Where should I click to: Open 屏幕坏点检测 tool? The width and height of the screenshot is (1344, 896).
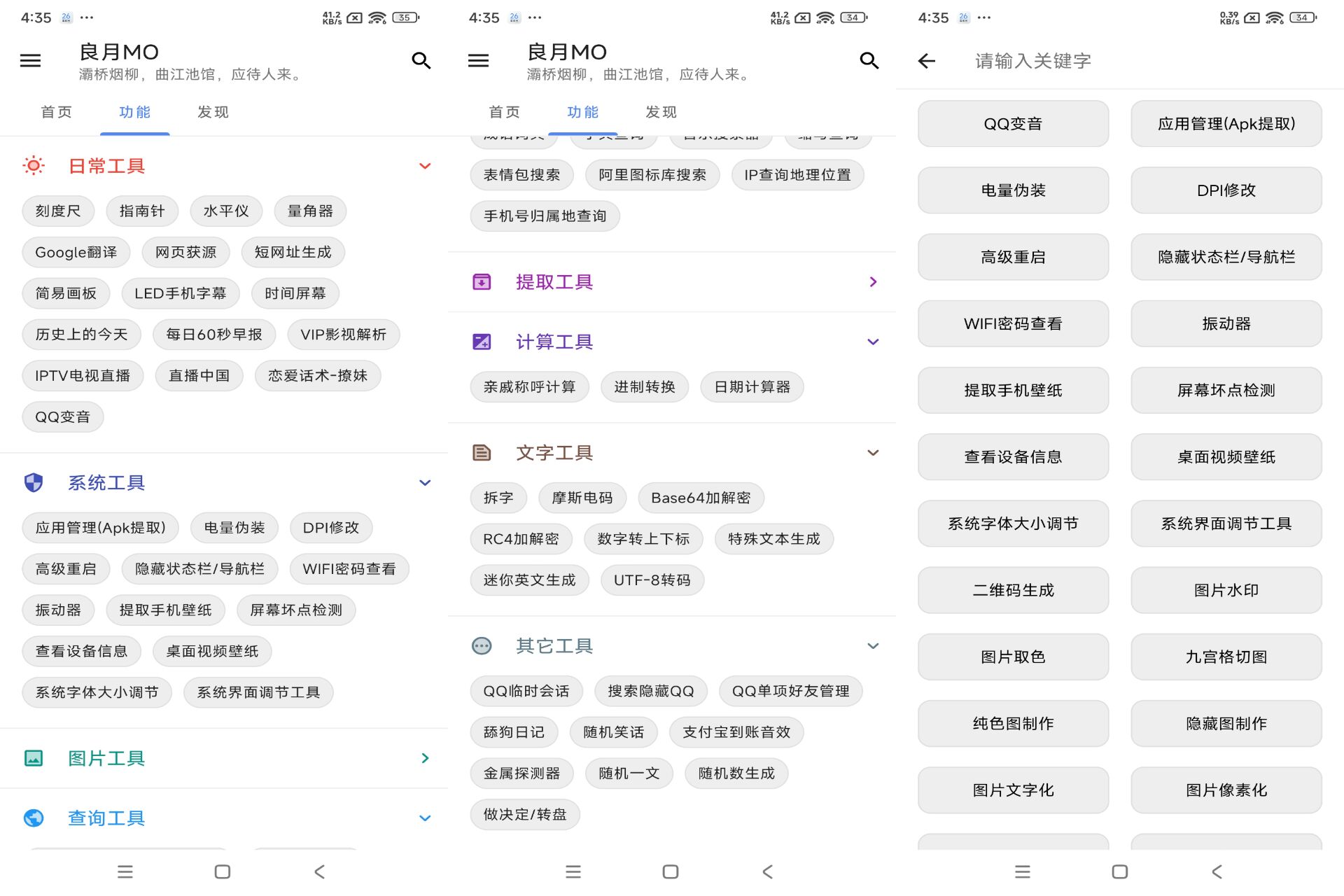coord(1225,390)
